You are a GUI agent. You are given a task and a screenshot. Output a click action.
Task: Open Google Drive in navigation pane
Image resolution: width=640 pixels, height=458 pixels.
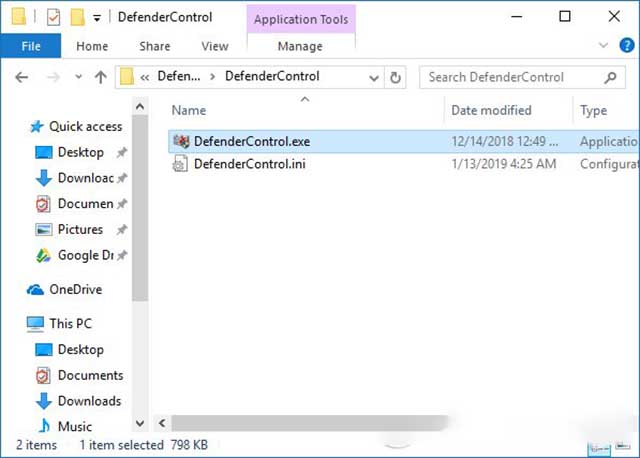(86, 255)
